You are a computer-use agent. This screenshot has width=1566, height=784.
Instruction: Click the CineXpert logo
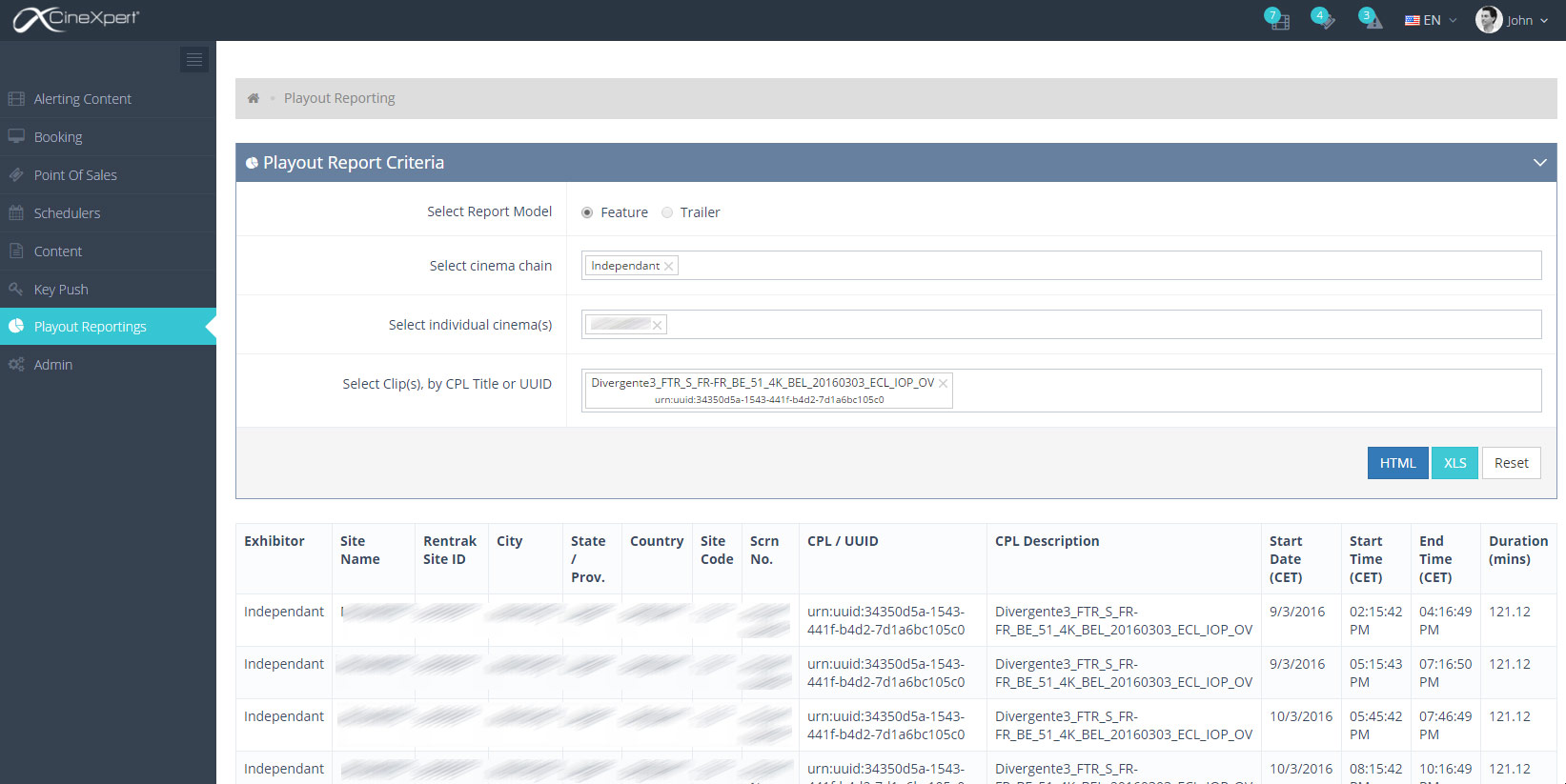click(76, 19)
